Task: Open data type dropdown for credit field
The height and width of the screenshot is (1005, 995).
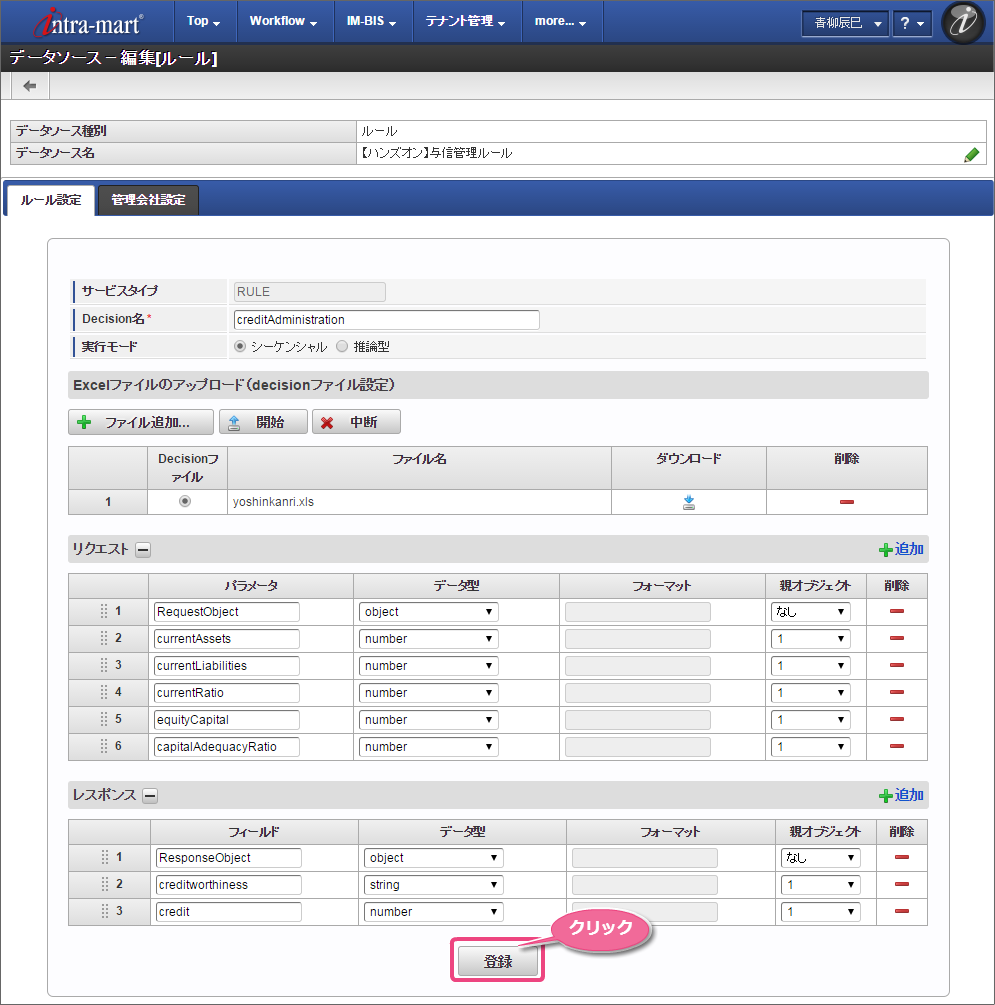Action: (x=433, y=912)
